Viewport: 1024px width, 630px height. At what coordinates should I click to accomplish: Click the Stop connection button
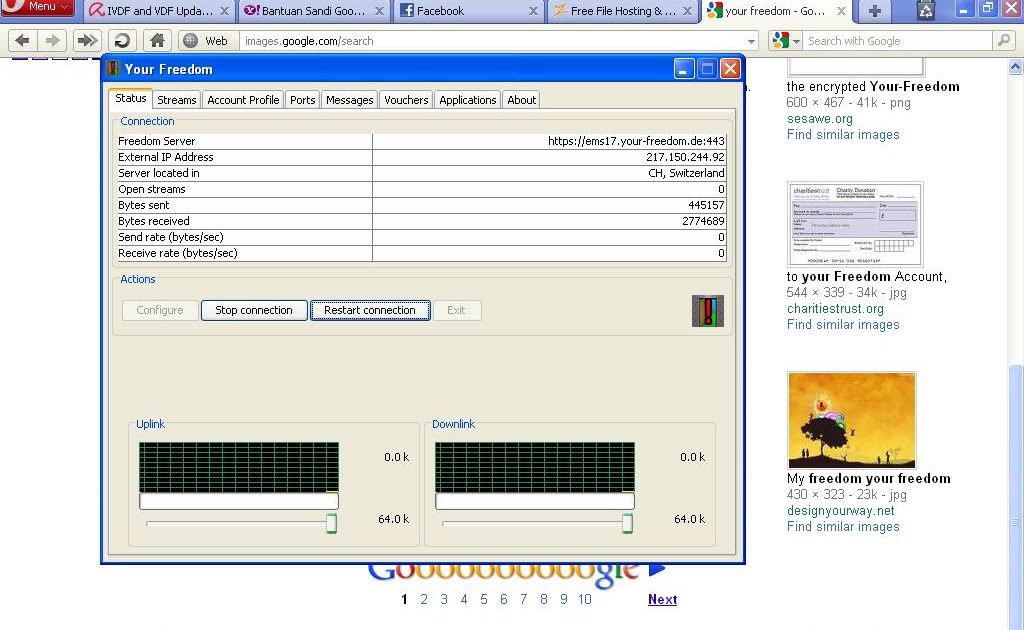pos(254,310)
